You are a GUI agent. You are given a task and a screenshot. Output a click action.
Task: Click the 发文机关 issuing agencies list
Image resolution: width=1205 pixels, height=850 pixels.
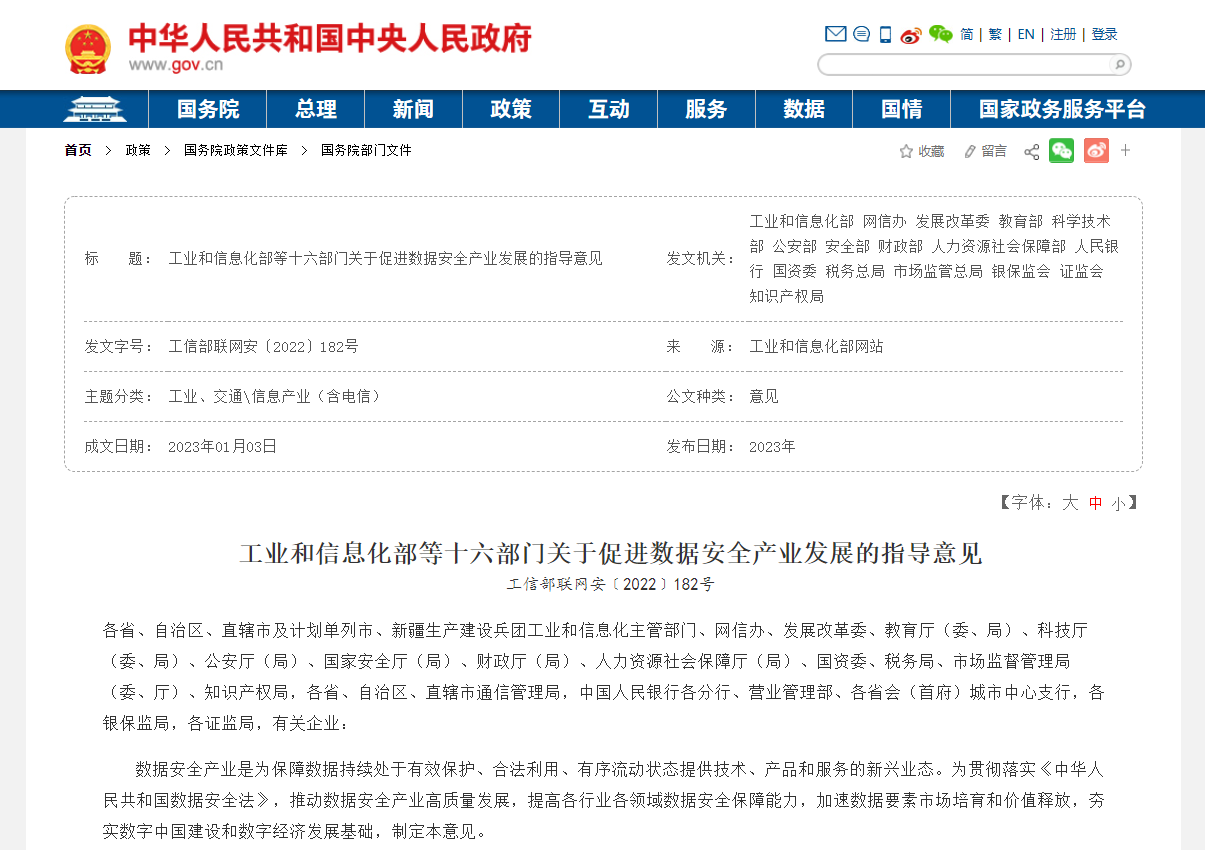pos(934,259)
